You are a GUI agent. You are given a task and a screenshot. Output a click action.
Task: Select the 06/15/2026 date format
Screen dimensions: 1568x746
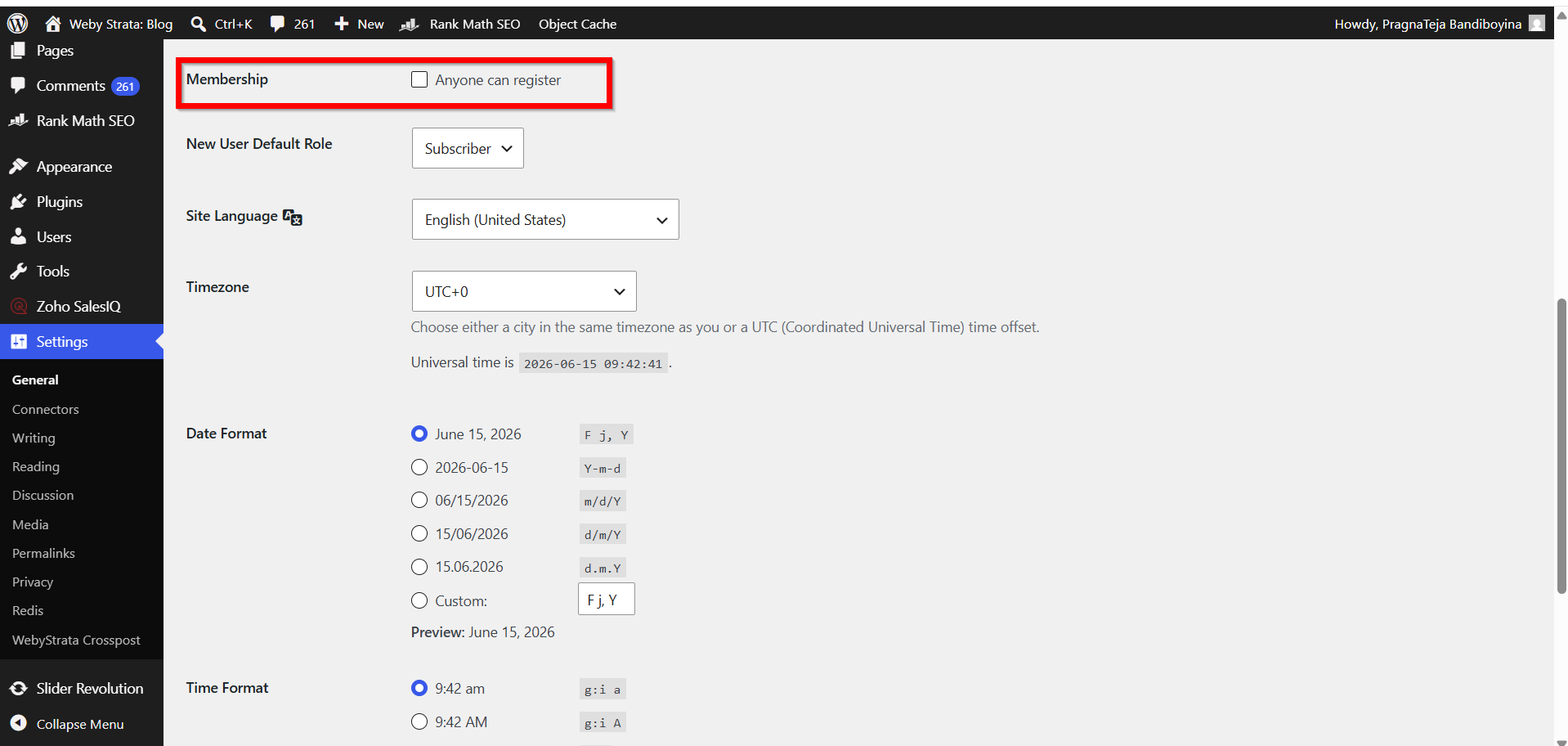419,500
